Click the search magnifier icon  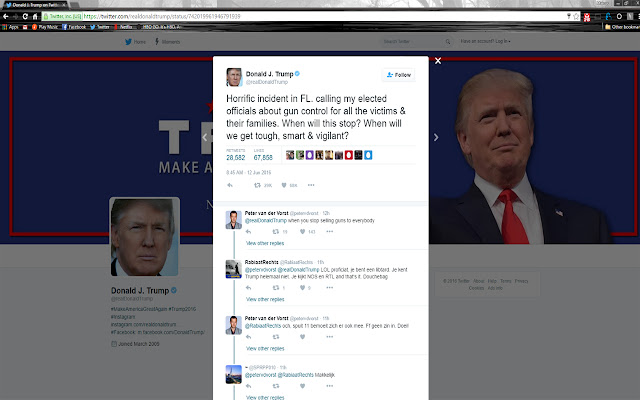click(448, 42)
